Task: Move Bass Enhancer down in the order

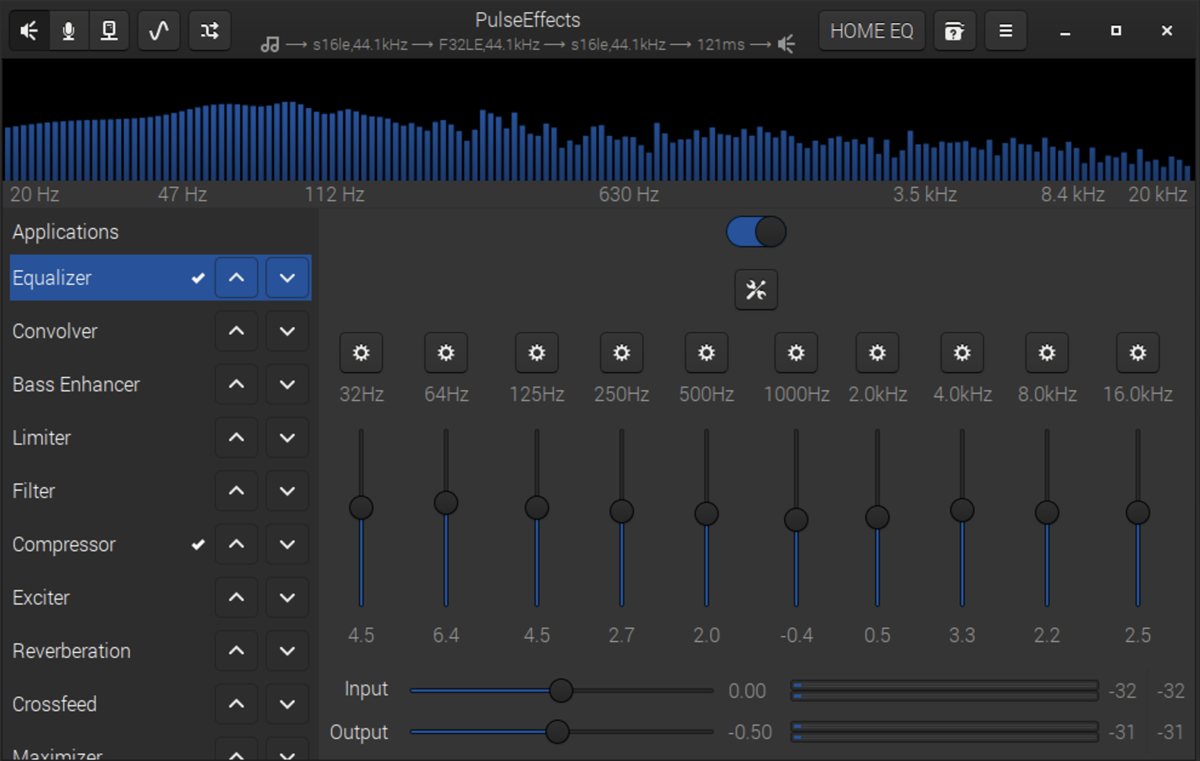Action: [287, 384]
